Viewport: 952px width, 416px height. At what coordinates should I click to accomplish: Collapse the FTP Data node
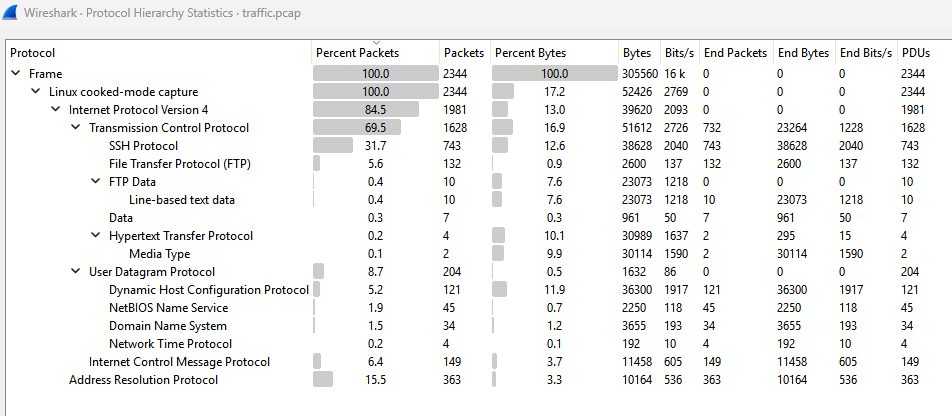[96, 182]
